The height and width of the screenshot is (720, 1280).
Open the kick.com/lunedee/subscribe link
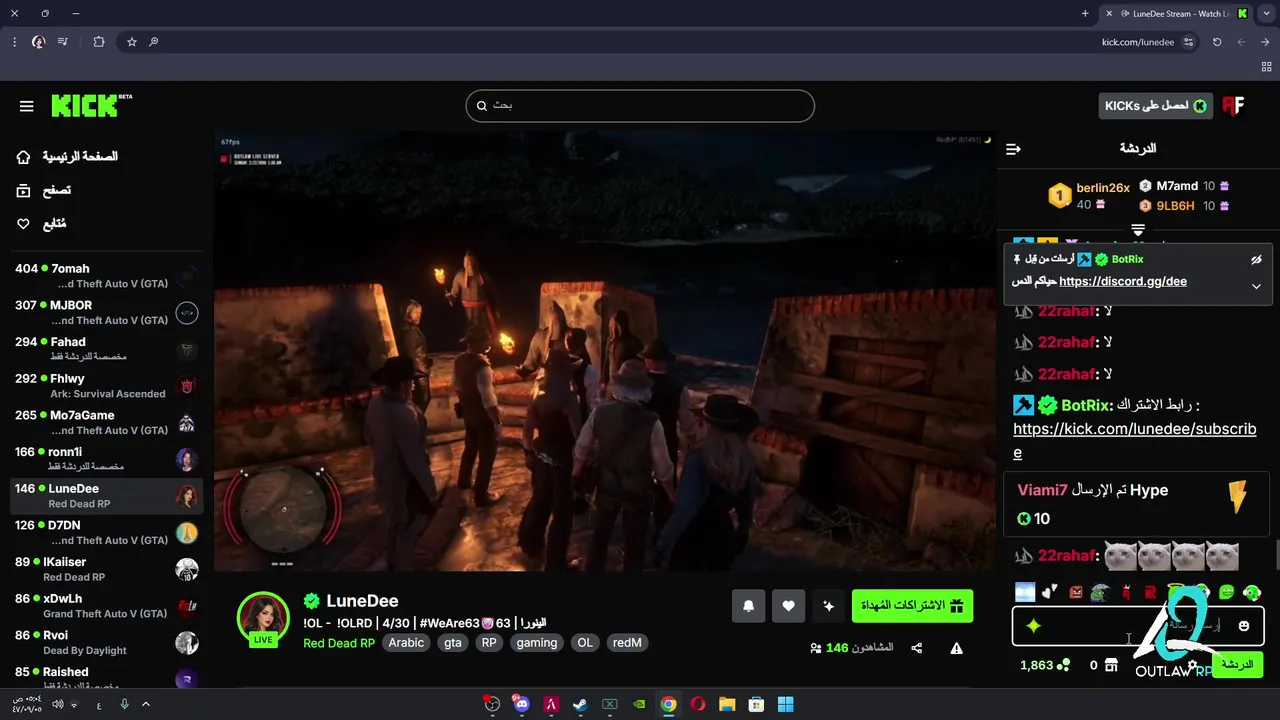coord(1135,440)
